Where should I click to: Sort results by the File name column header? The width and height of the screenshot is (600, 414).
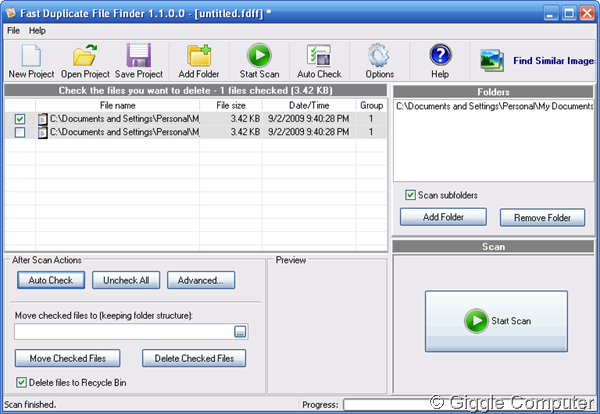(x=117, y=105)
